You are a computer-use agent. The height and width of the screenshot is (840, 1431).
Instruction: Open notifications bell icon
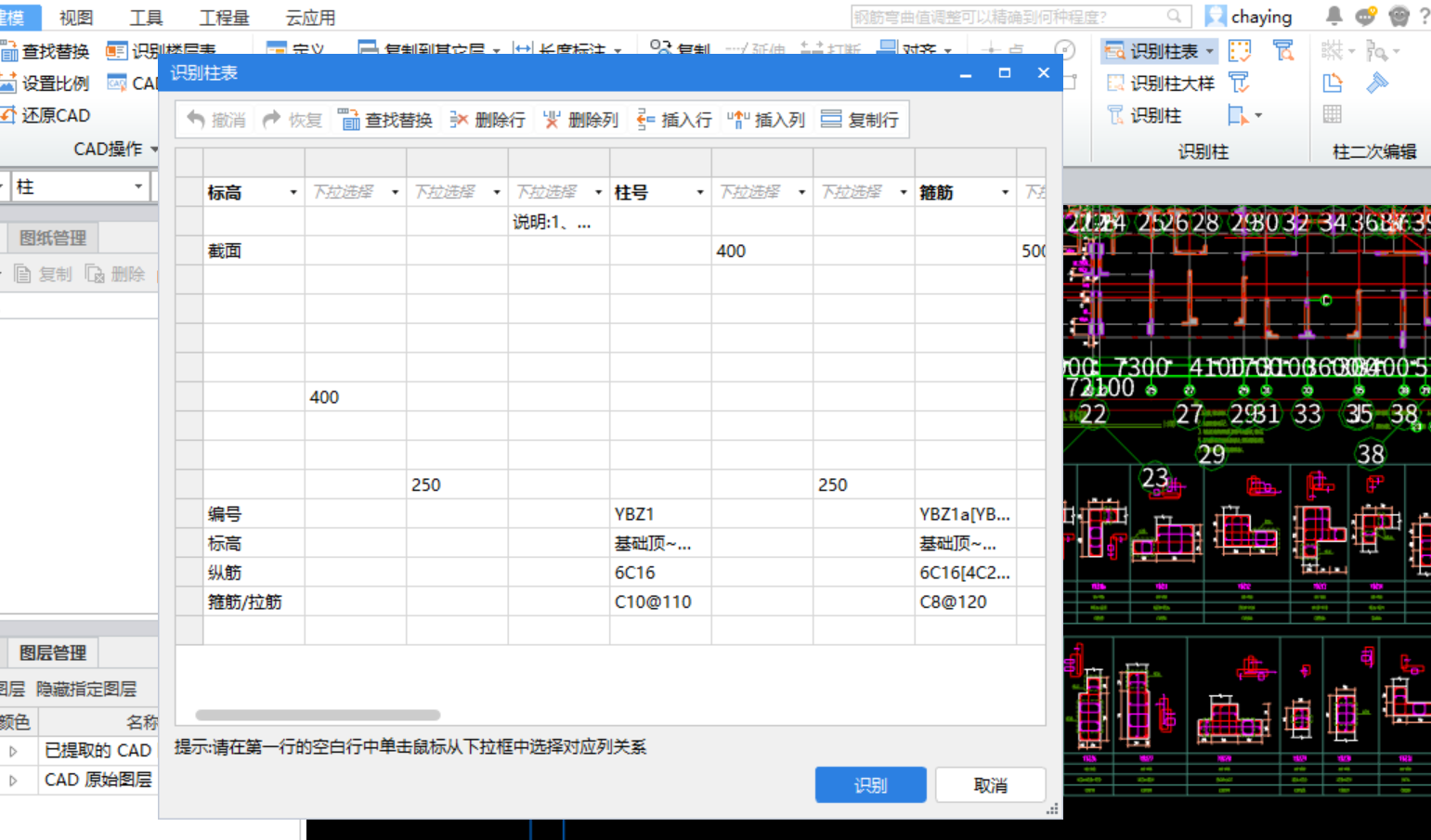[x=1334, y=16]
